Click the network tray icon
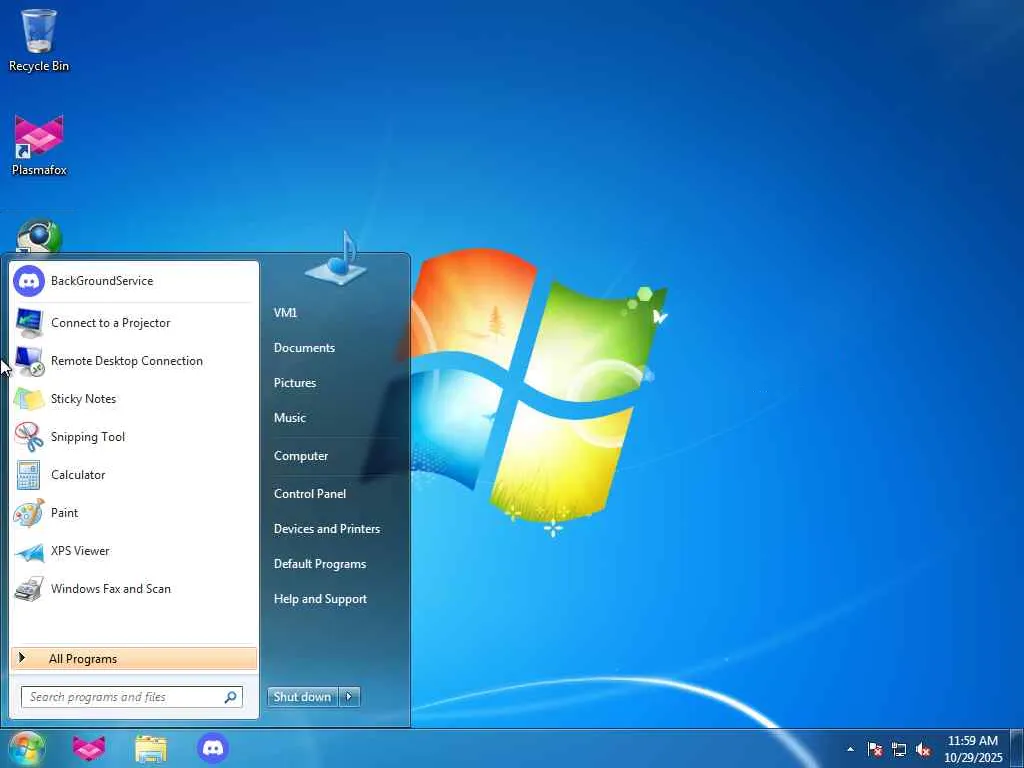Screen dimensions: 1024x768 [899, 749]
